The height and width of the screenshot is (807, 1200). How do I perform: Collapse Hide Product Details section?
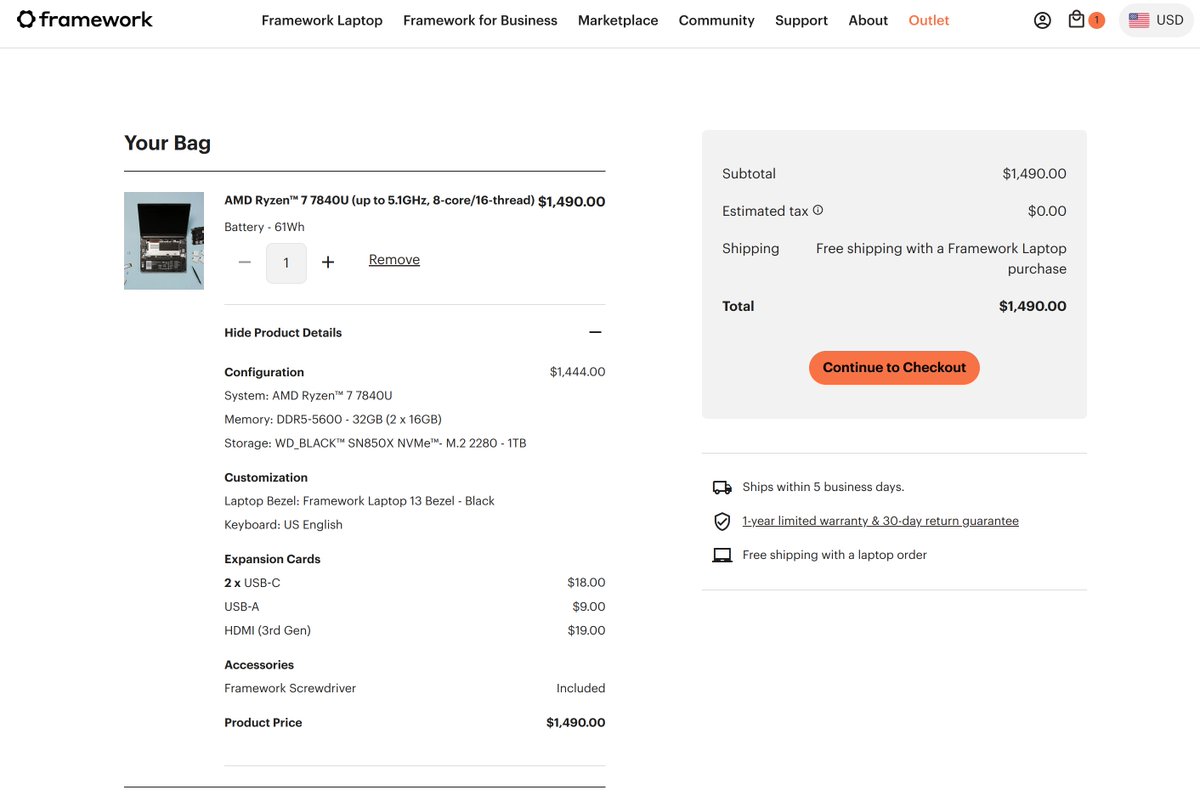[414, 333]
